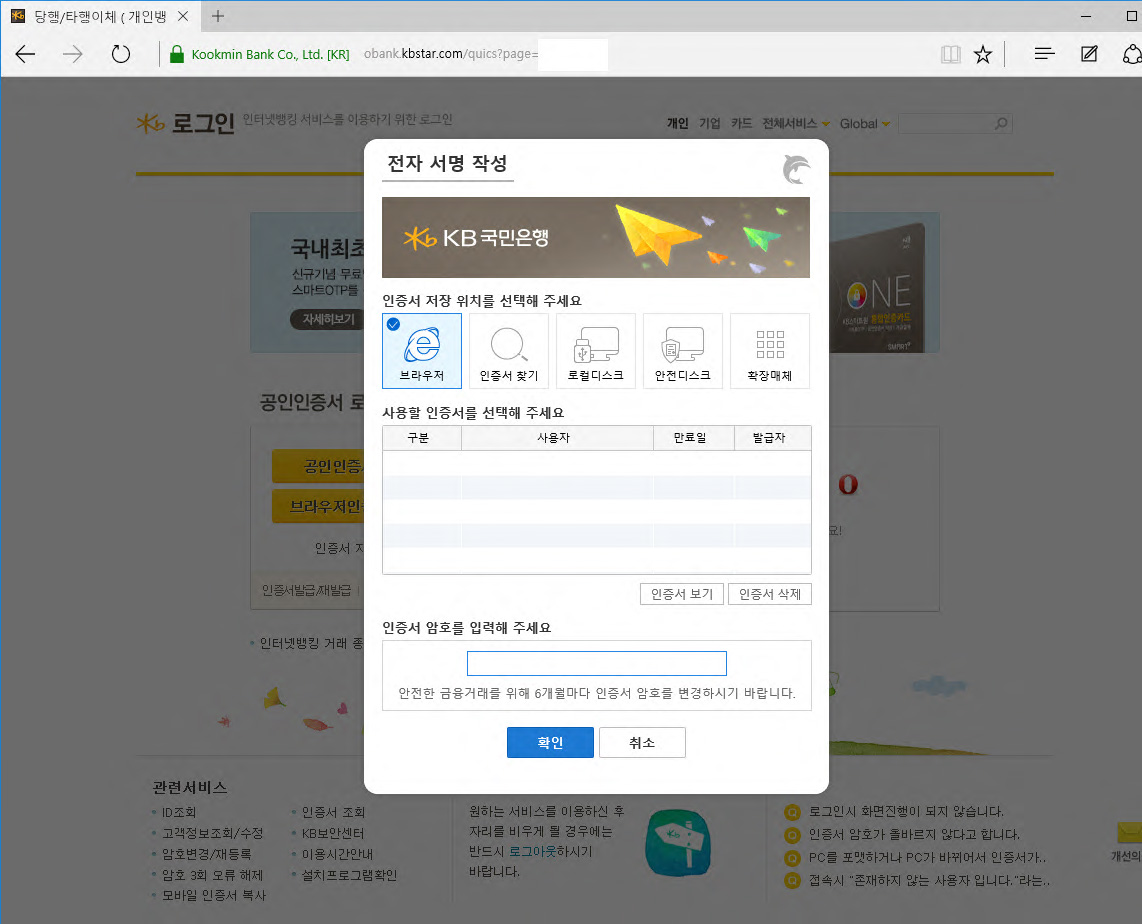The width and height of the screenshot is (1142, 924).
Task: Select the 브라우저 certificate storage location
Action: click(x=422, y=351)
